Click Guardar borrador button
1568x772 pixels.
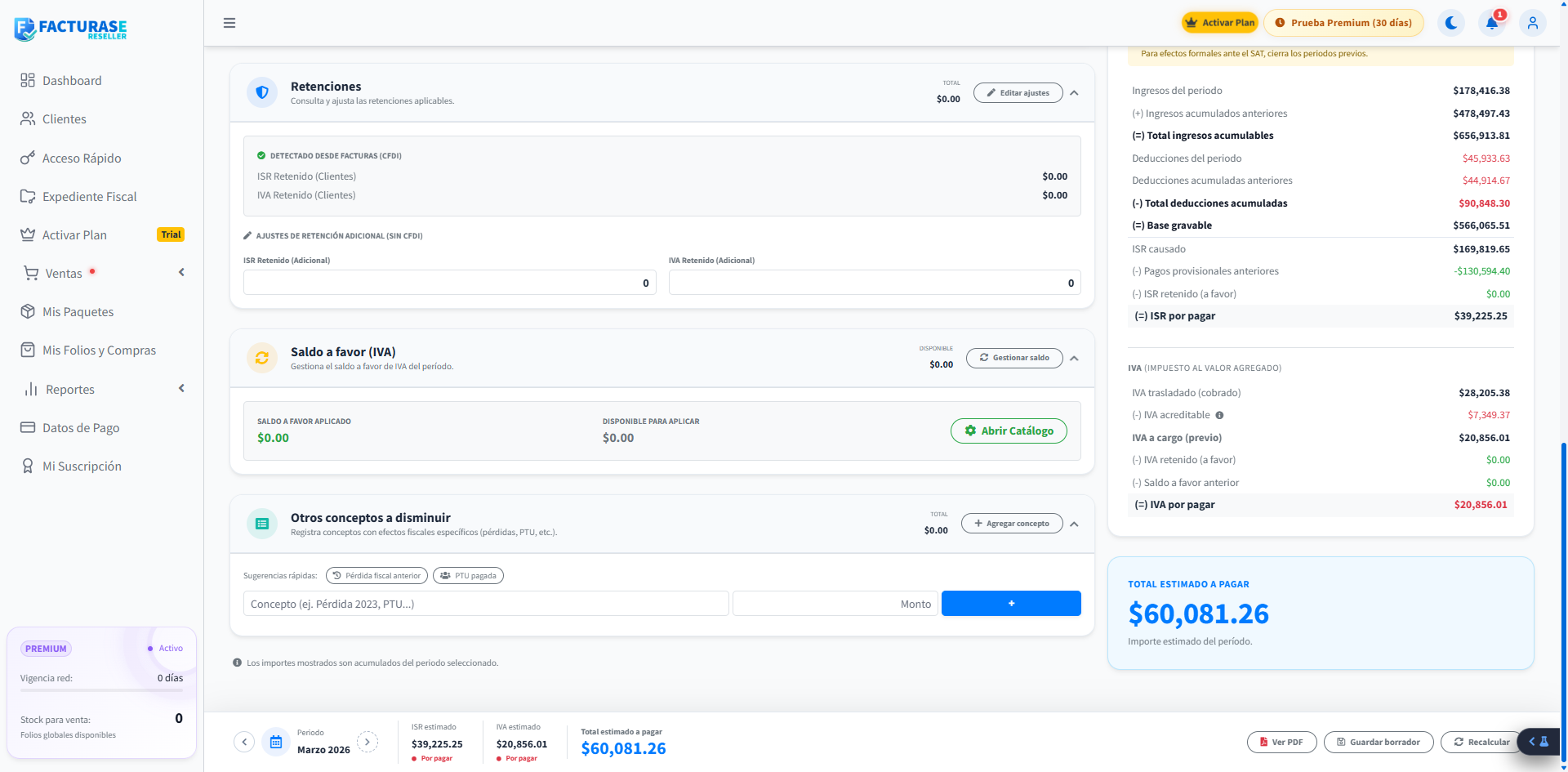pyautogui.click(x=1379, y=742)
